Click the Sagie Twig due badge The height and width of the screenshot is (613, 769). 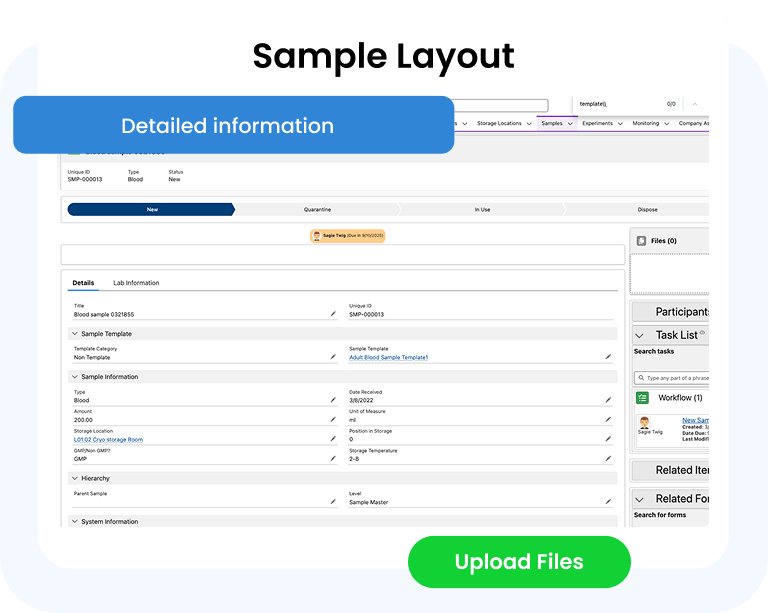click(x=347, y=236)
